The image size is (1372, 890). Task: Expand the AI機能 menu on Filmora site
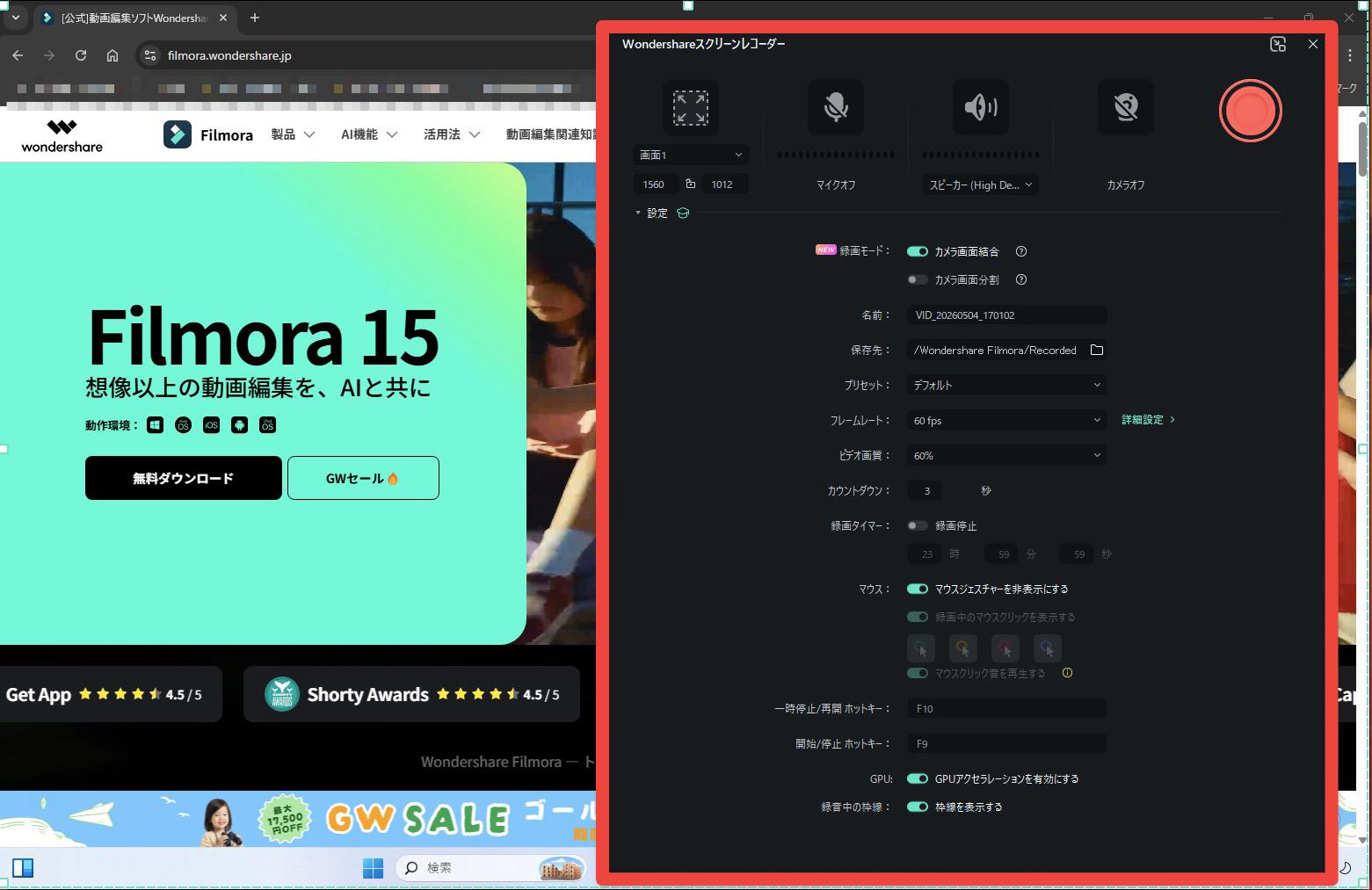coord(369,134)
